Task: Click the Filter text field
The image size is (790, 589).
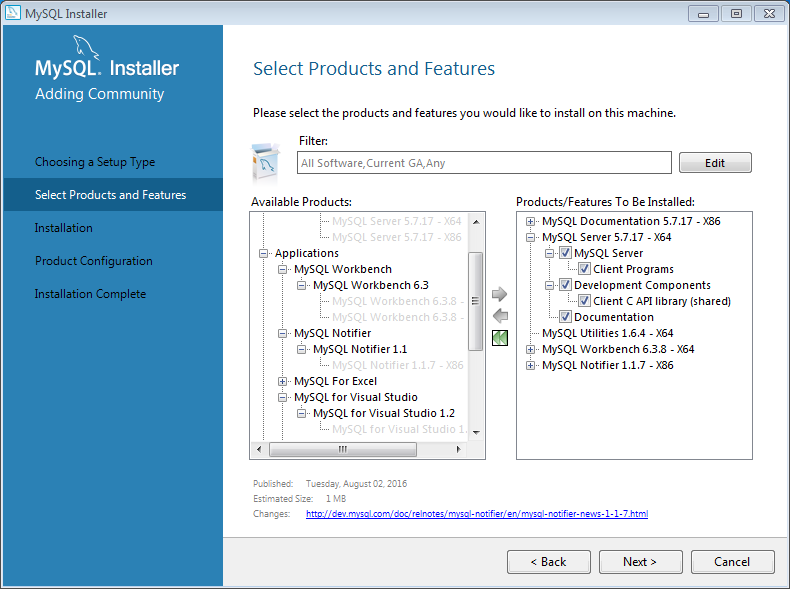Action: pos(484,163)
